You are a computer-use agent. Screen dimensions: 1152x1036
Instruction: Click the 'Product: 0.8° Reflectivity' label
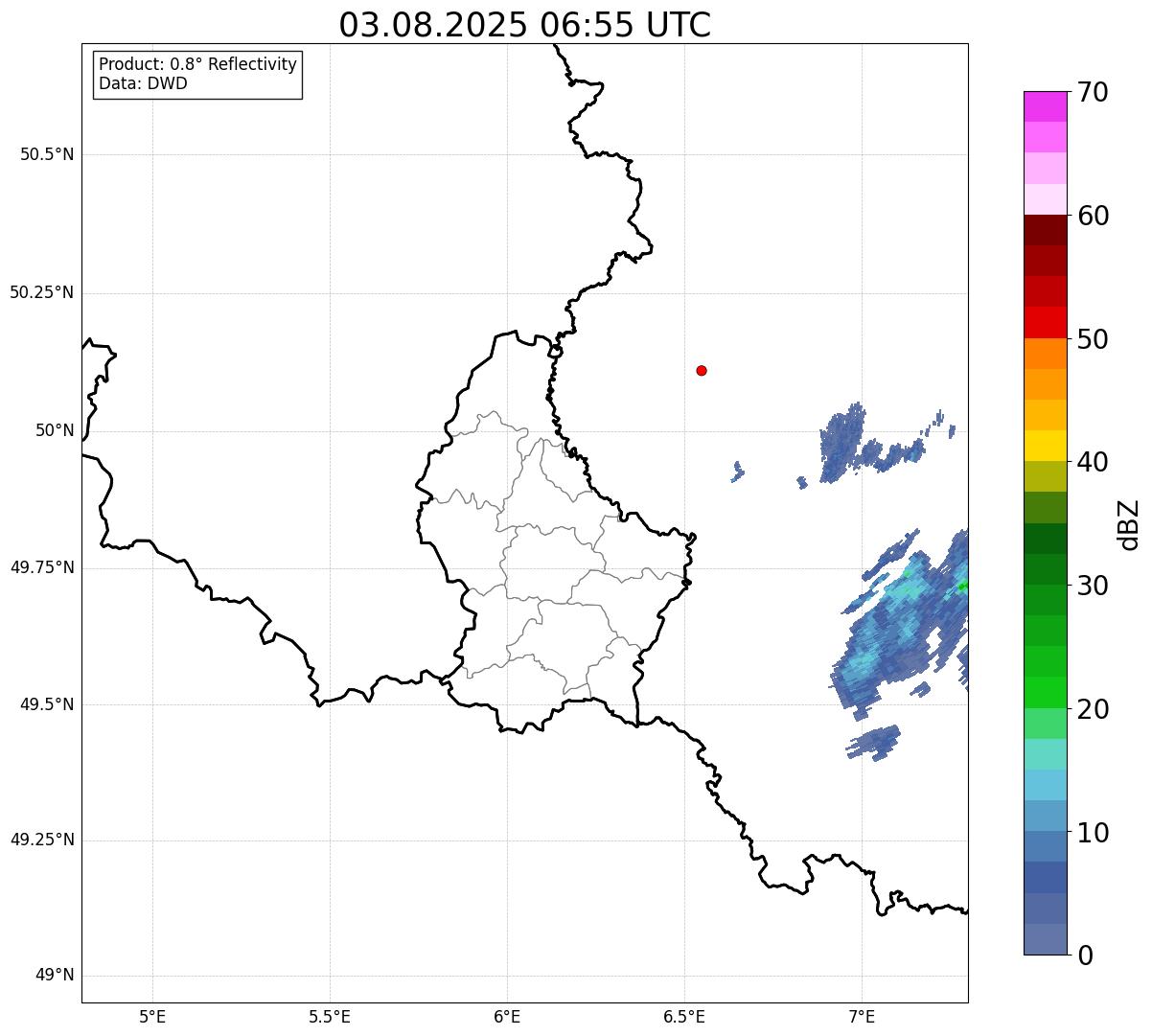click(x=198, y=64)
